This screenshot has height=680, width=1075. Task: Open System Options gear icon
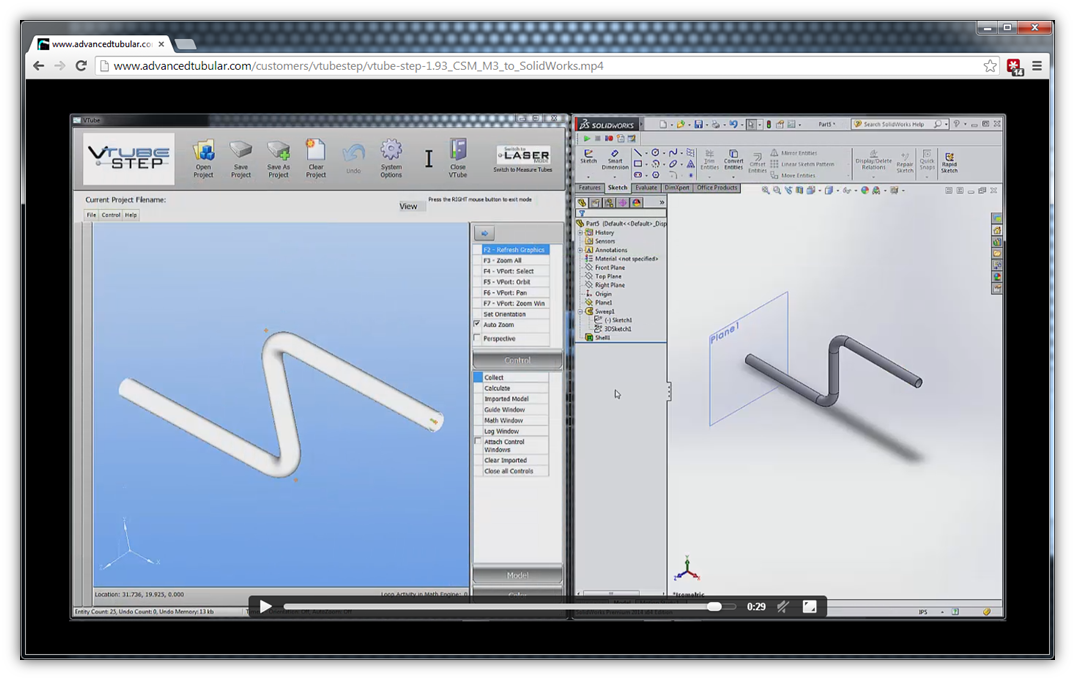tap(391, 153)
